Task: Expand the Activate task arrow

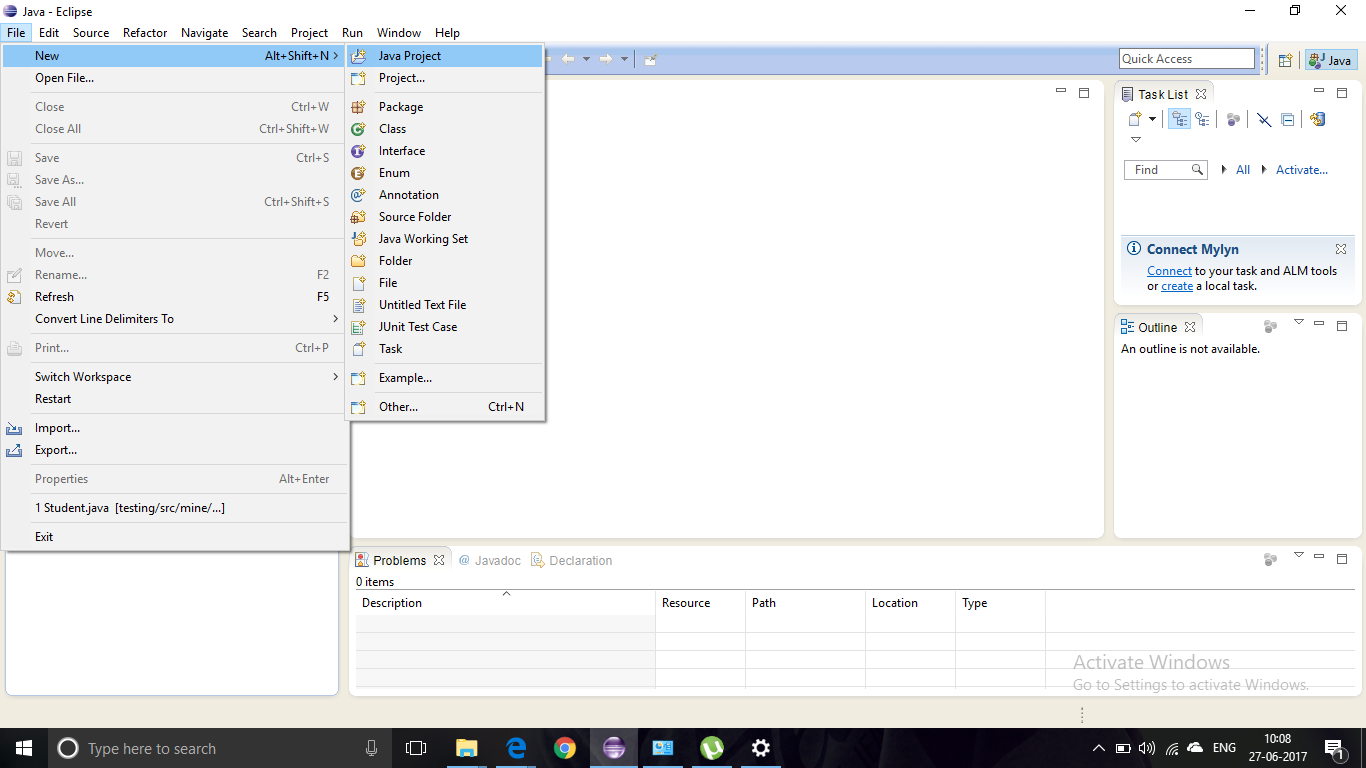Action: point(1264,170)
